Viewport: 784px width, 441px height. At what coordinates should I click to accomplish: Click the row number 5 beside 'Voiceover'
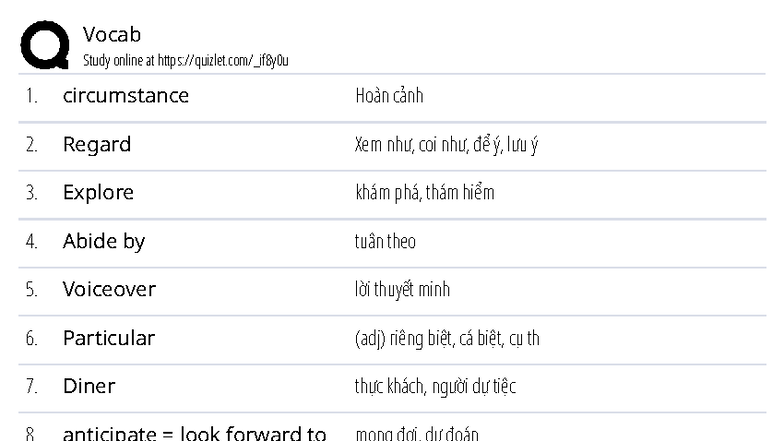32,290
